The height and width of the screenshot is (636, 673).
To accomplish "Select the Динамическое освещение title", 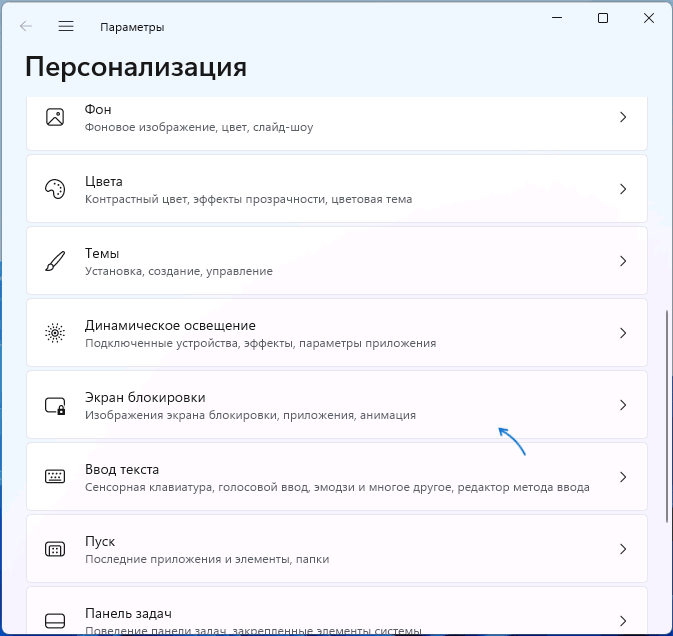I will tap(170, 326).
